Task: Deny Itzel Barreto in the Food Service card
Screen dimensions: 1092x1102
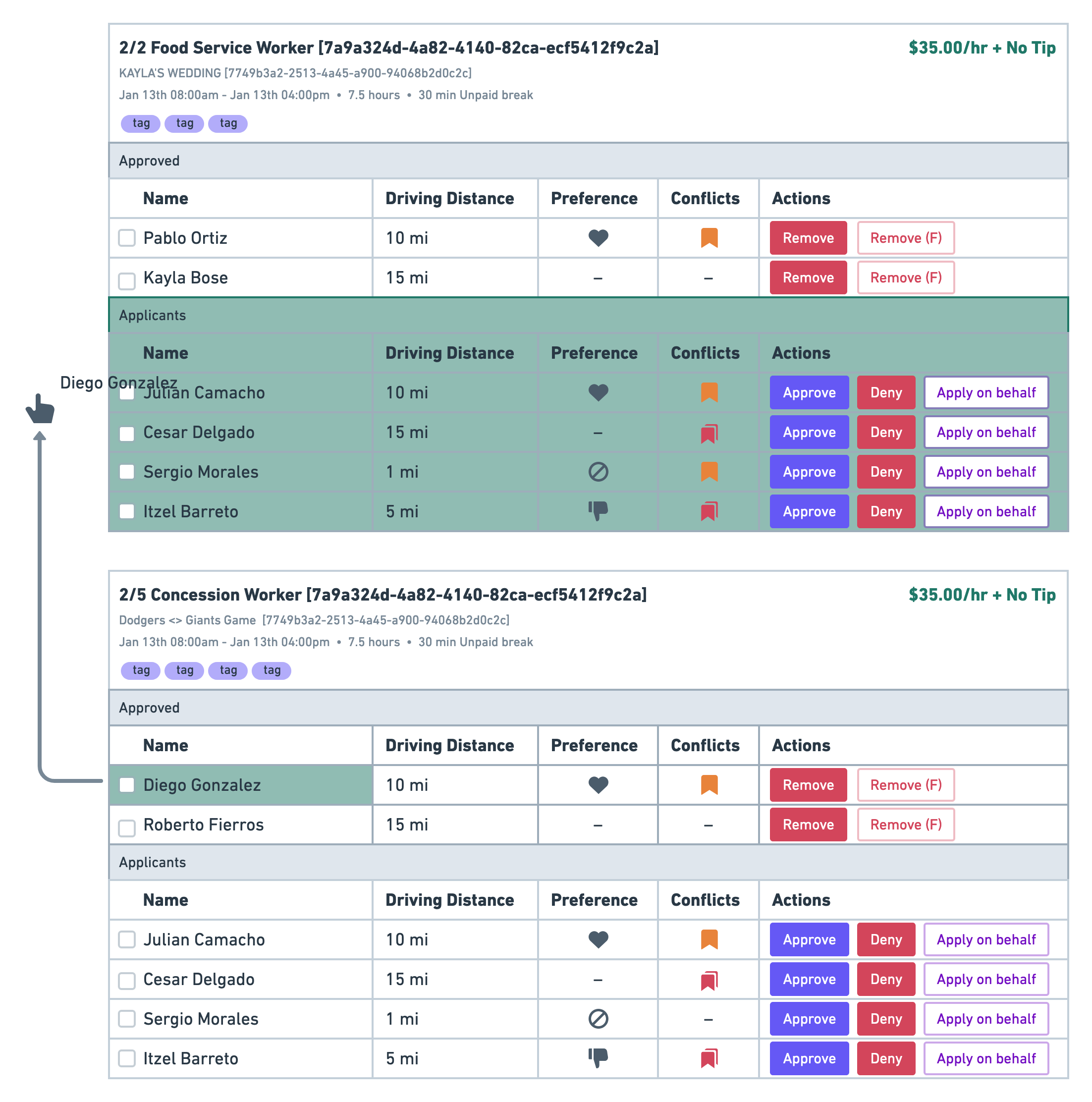Action: [x=885, y=512]
